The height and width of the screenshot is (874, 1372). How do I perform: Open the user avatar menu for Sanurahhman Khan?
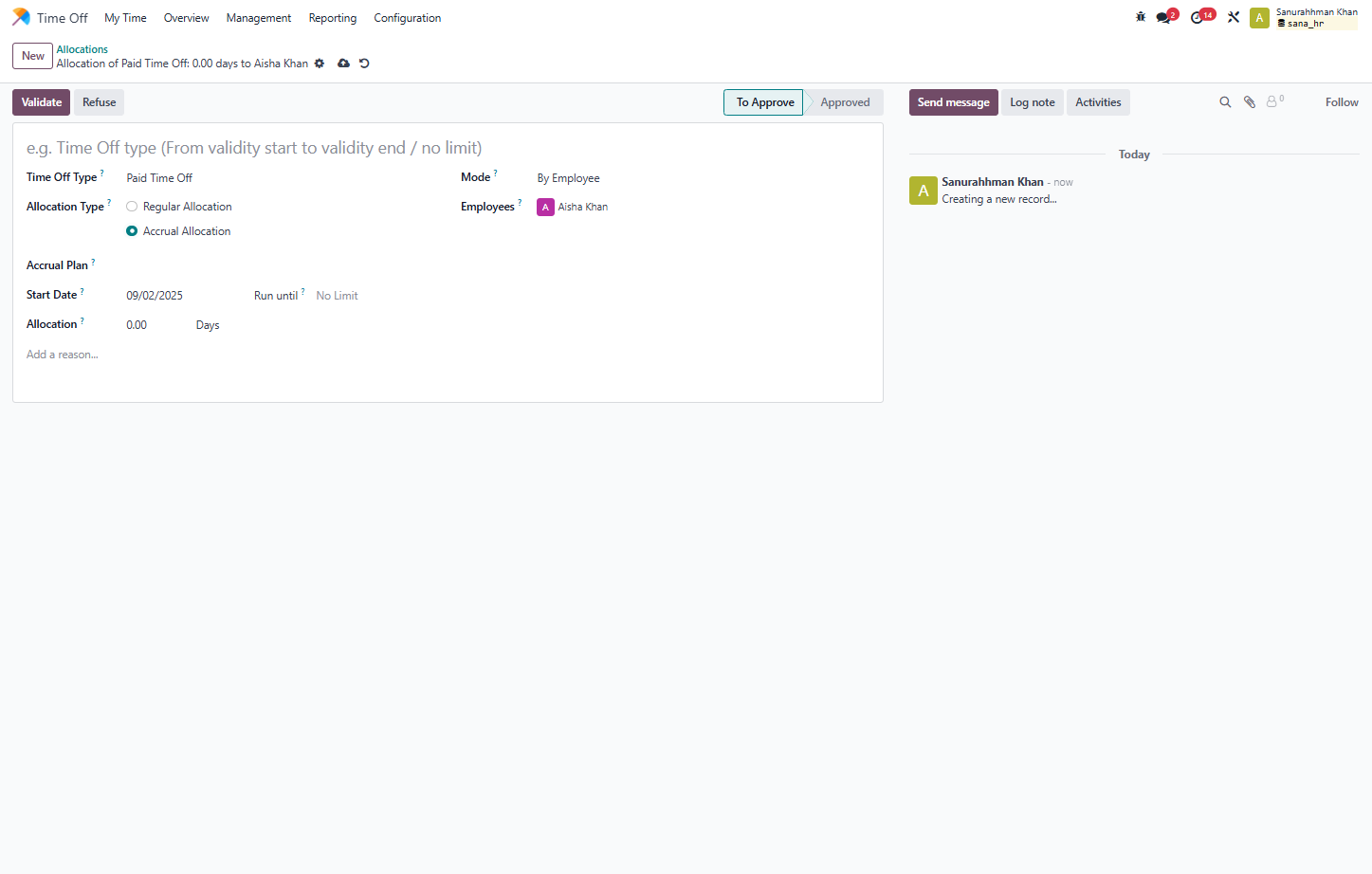coord(1259,18)
